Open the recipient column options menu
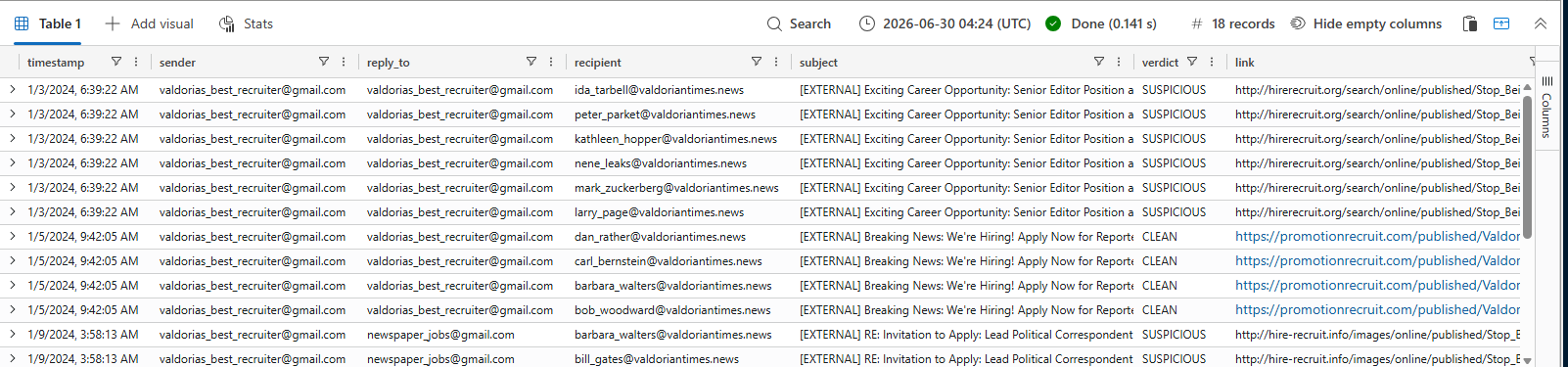This screenshot has height=367, width=1568. click(x=776, y=62)
